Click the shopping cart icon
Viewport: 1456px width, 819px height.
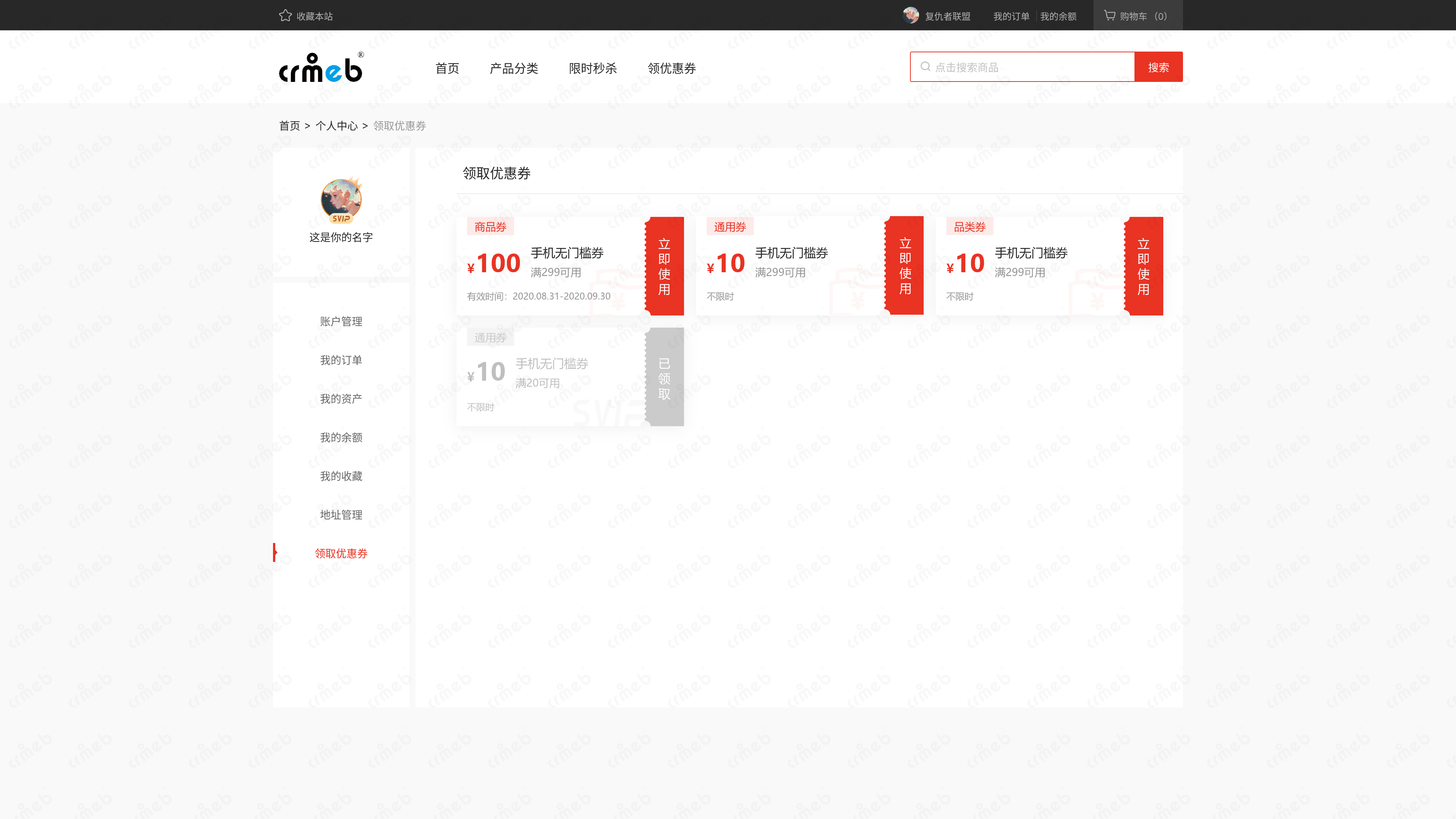click(x=1109, y=15)
